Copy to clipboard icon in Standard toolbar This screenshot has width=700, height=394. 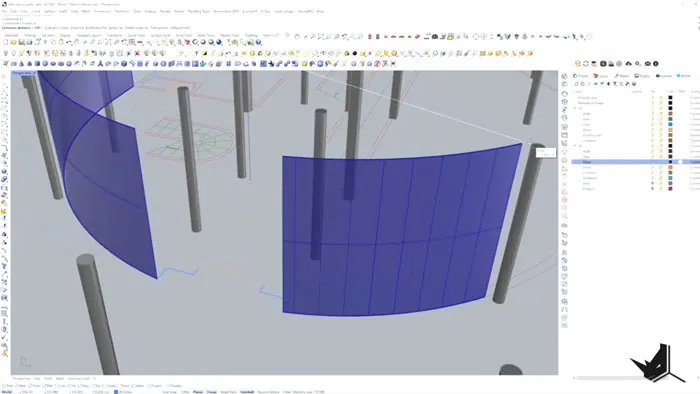53,42
